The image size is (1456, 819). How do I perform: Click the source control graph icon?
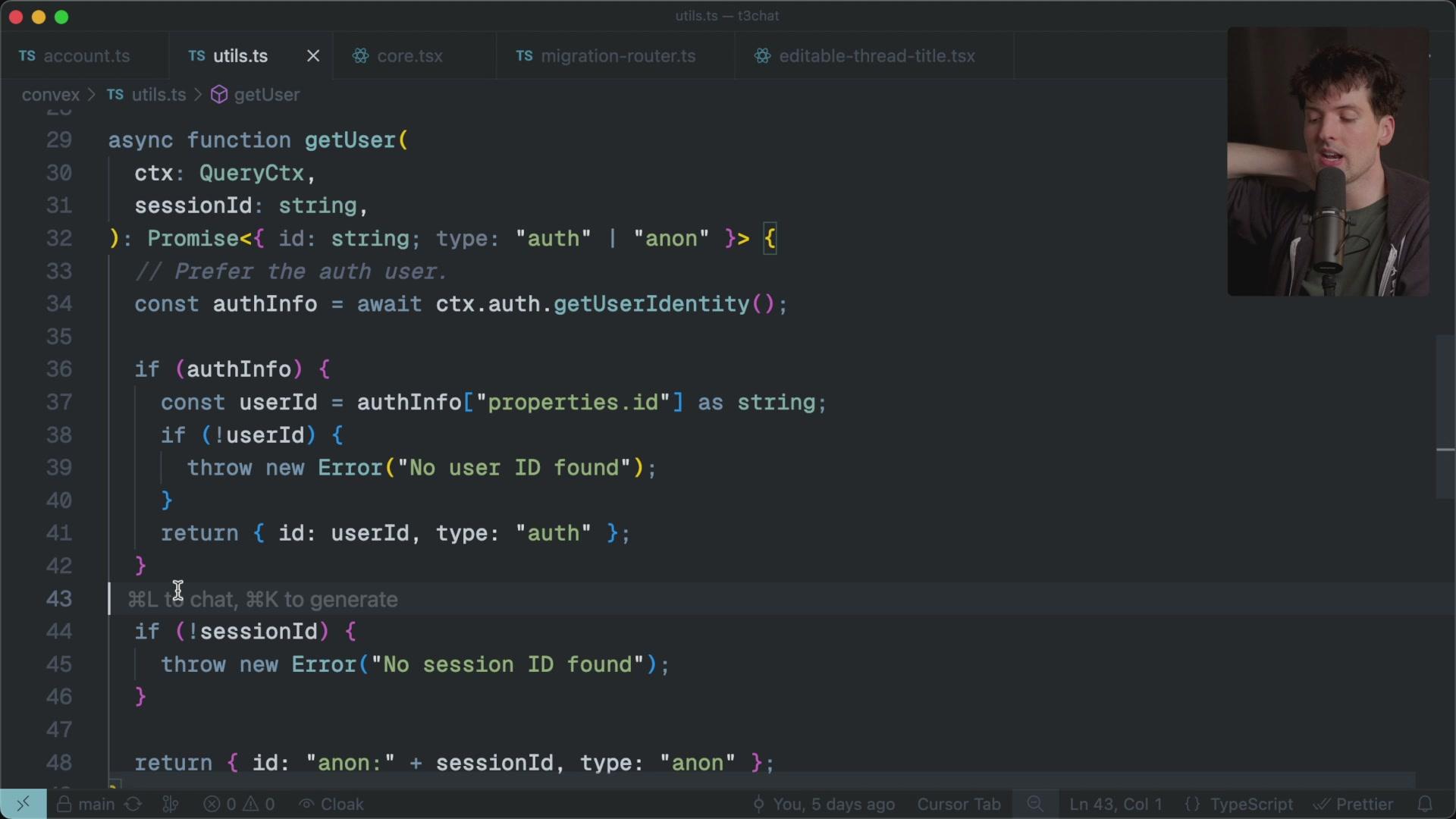click(x=171, y=804)
